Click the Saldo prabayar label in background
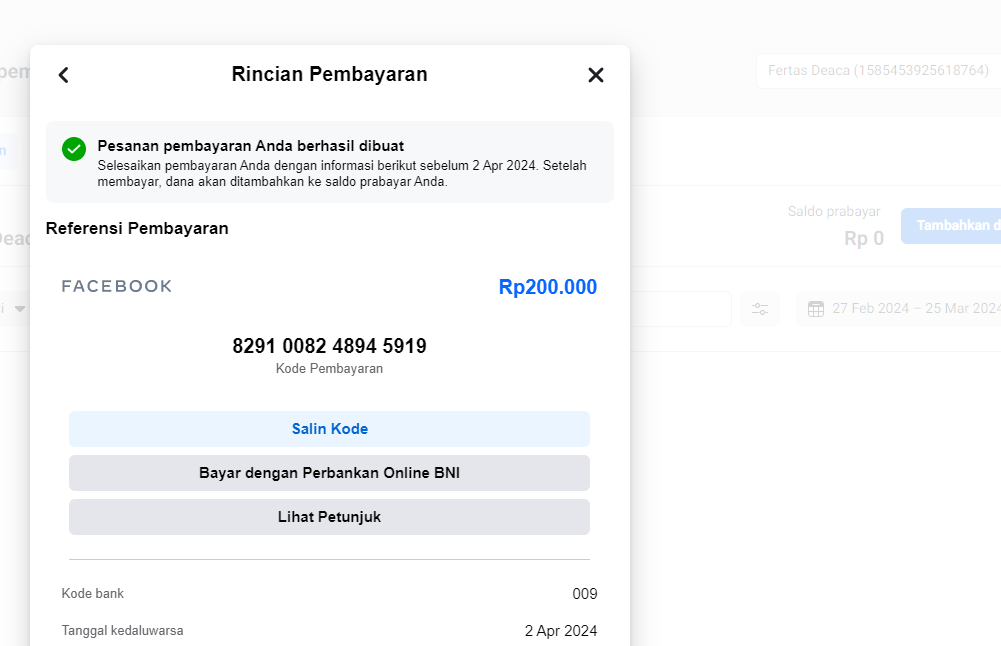 click(834, 211)
